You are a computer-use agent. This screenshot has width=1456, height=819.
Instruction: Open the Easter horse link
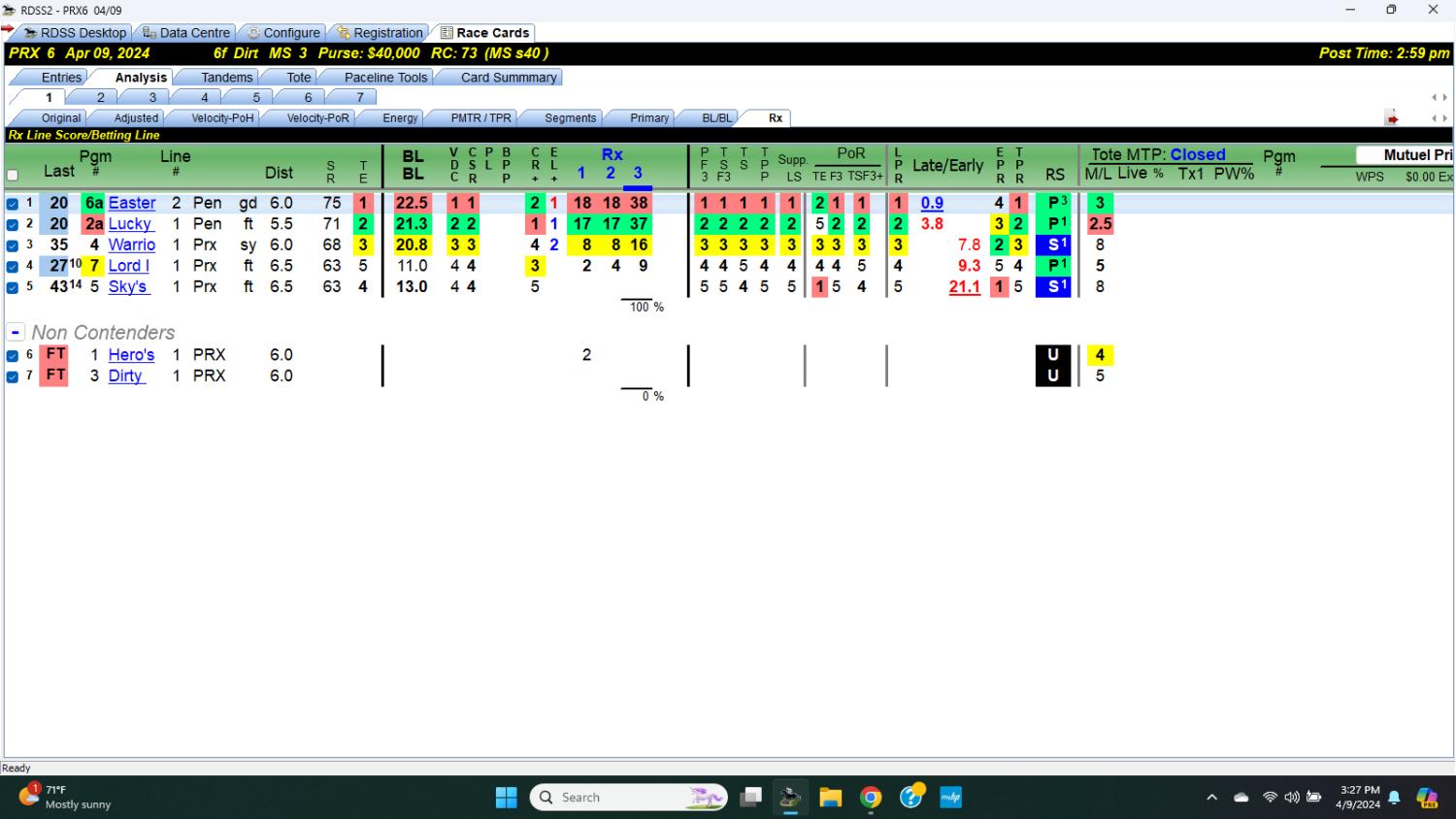(x=132, y=203)
